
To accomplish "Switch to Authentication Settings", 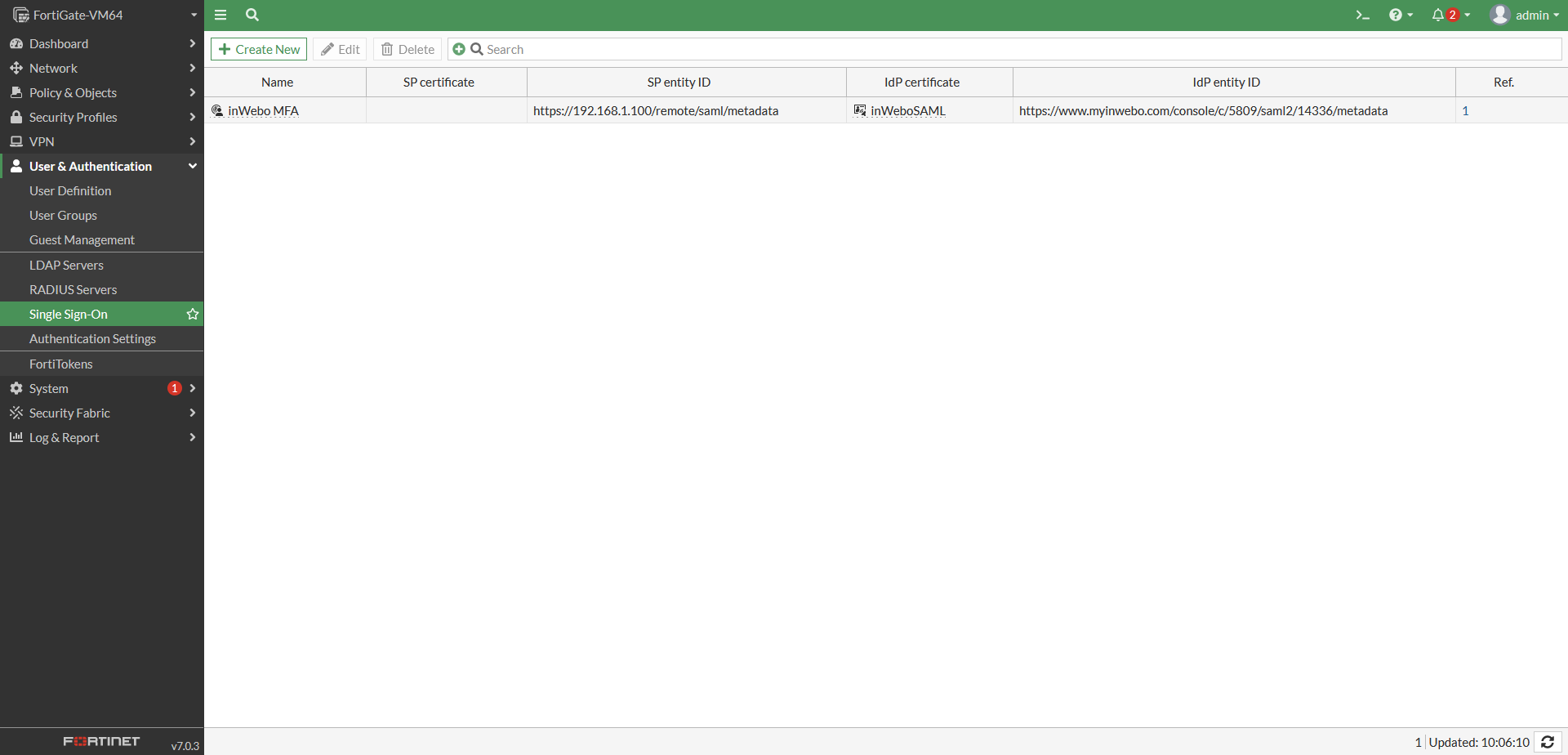I will [x=92, y=338].
